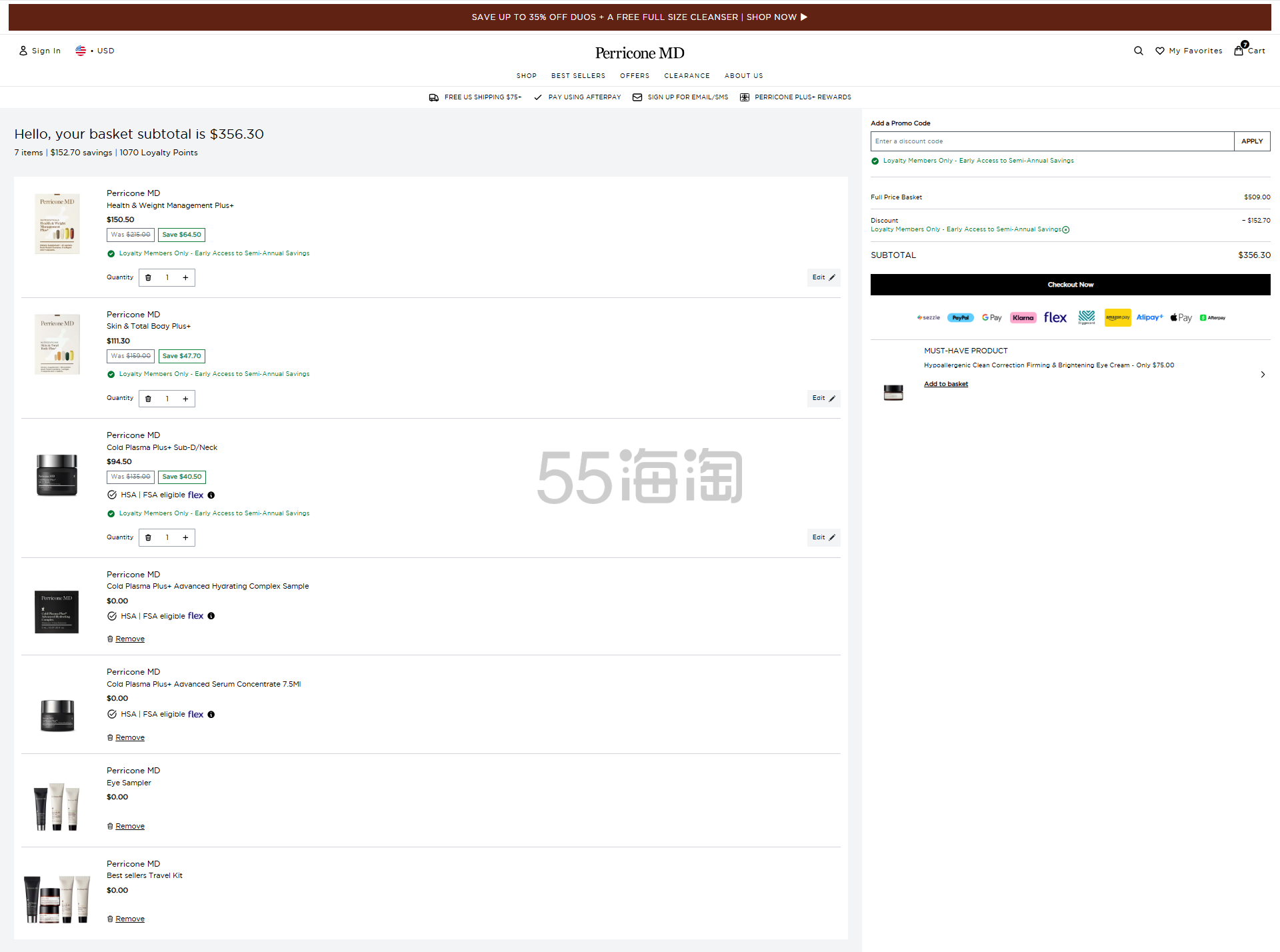
Task: Click trash icon for Cold Plasma Plus+ Sub-D/Neck
Action: click(x=149, y=537)
